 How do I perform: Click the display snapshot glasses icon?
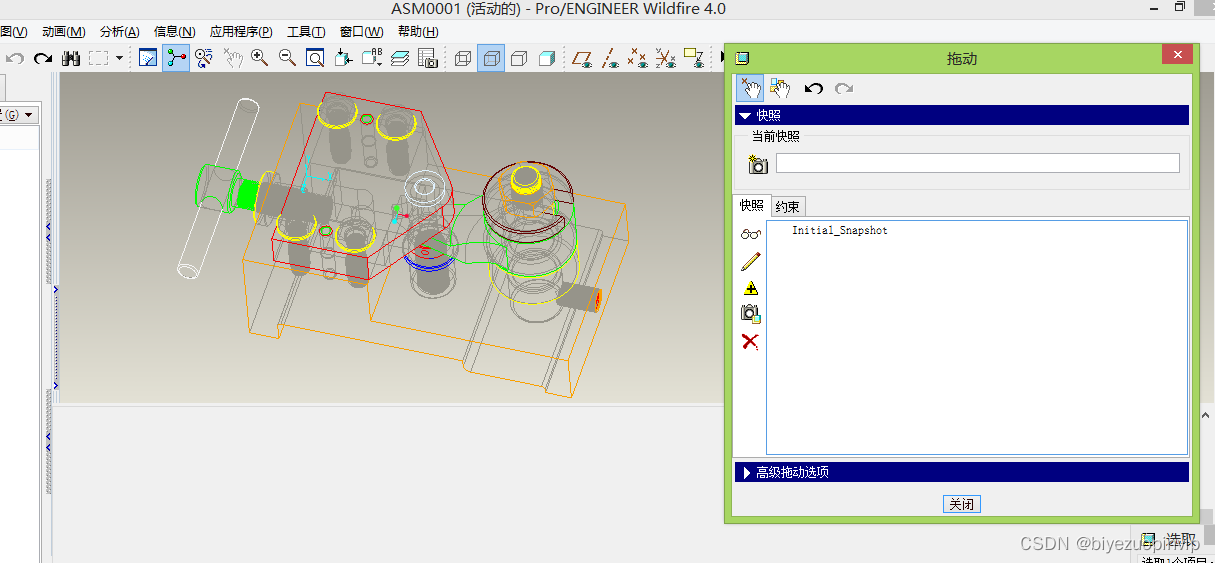tap(750, 235)
